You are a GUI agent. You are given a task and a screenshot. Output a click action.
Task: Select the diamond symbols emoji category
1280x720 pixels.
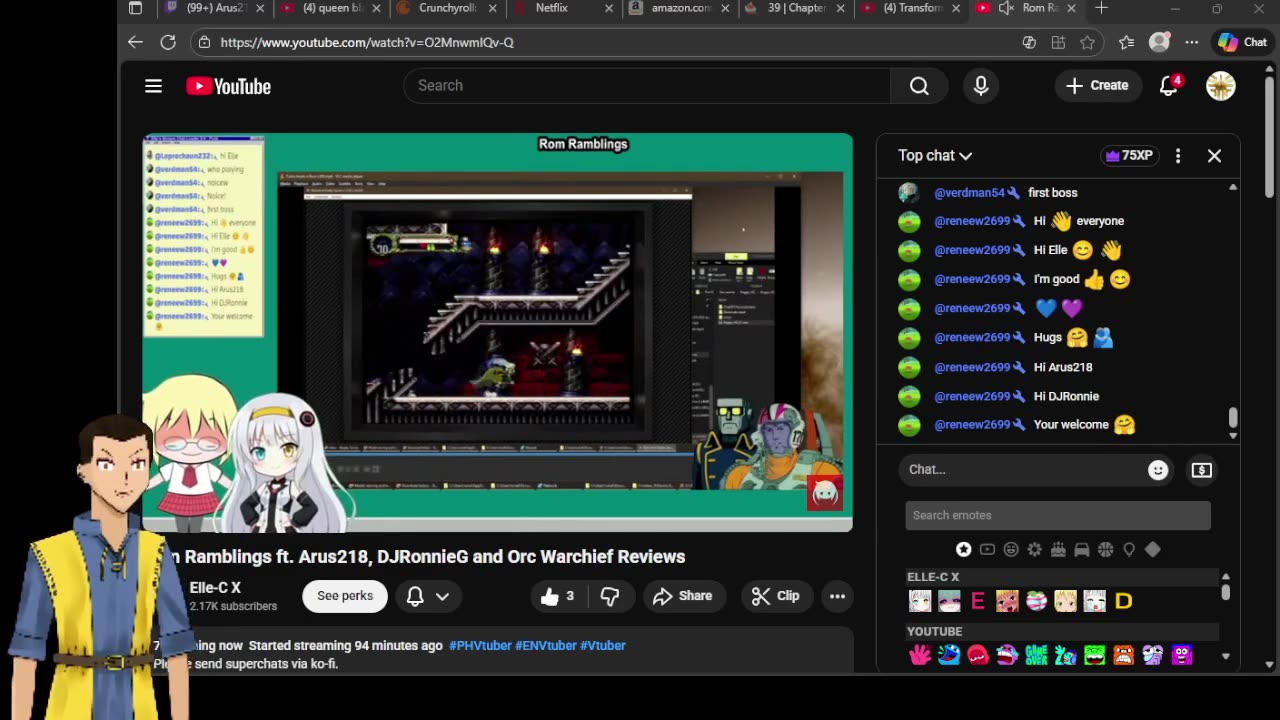coord(1152,549)
